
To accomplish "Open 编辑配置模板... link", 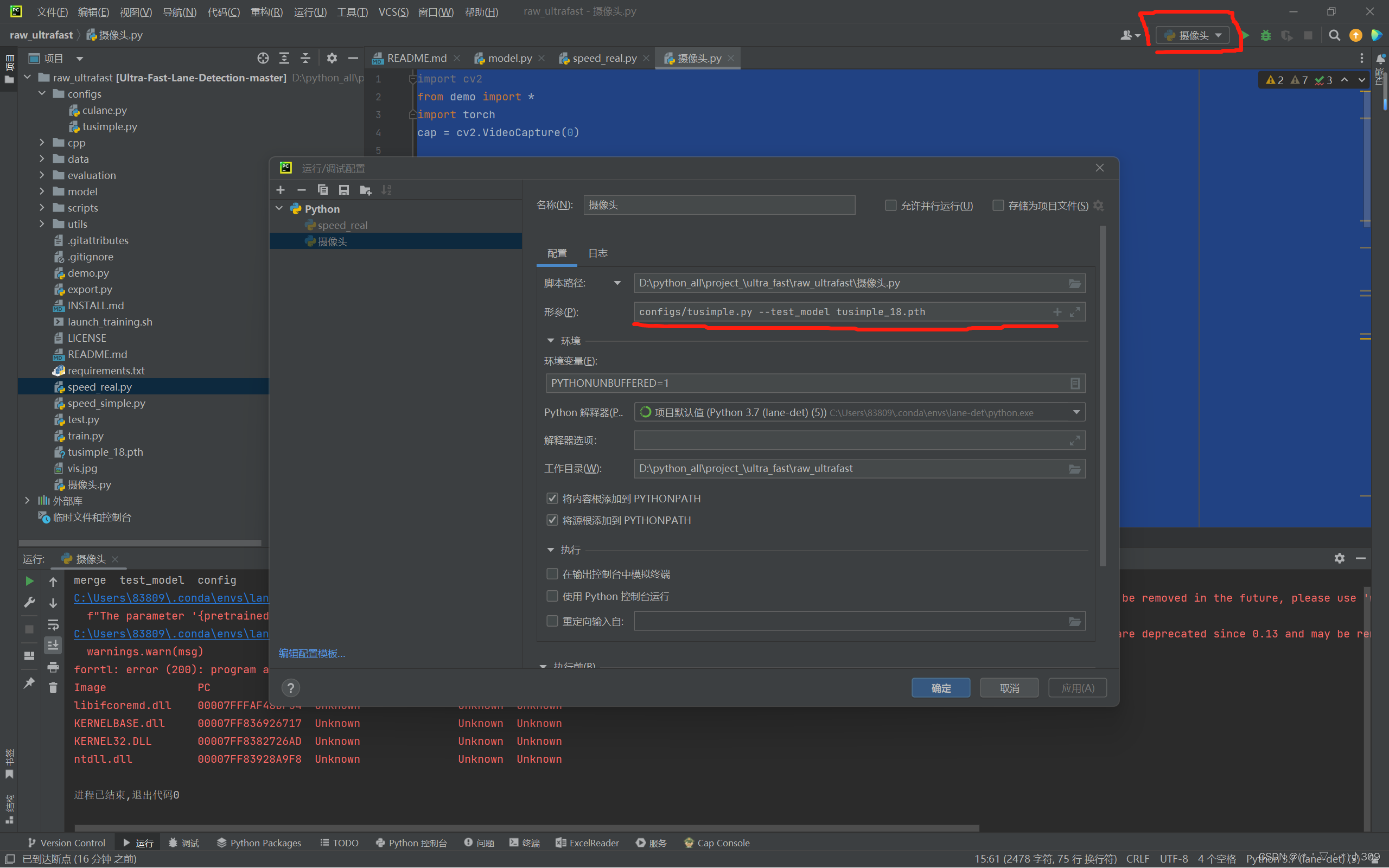I will (311, 653).
